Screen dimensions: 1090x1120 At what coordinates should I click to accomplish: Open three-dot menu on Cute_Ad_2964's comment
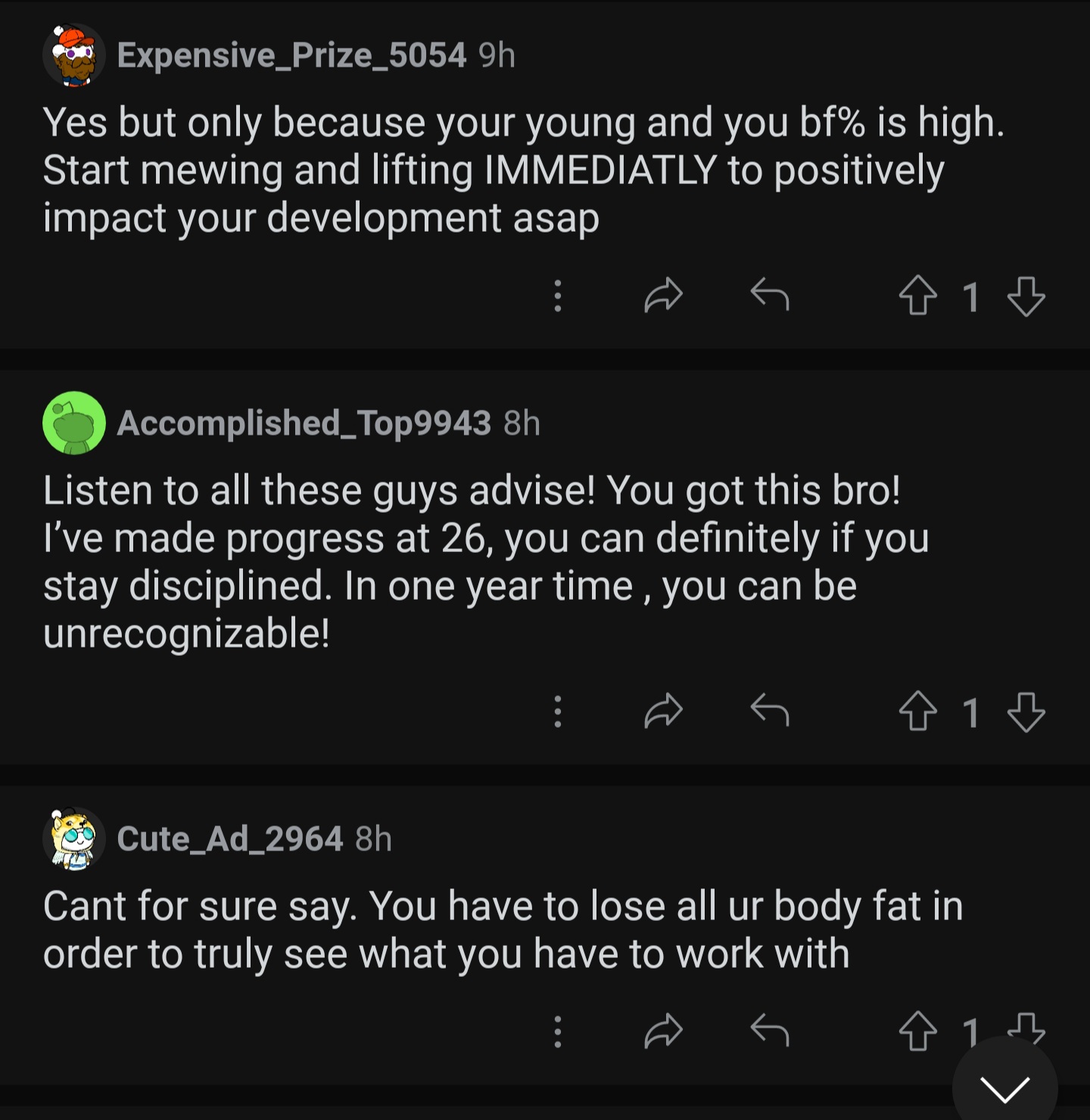tap(558, 1031)
